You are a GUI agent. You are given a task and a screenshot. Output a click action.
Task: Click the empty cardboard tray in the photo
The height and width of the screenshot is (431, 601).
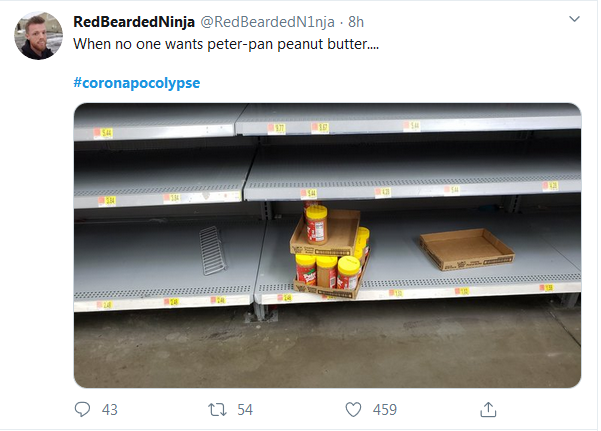(466, 249)
